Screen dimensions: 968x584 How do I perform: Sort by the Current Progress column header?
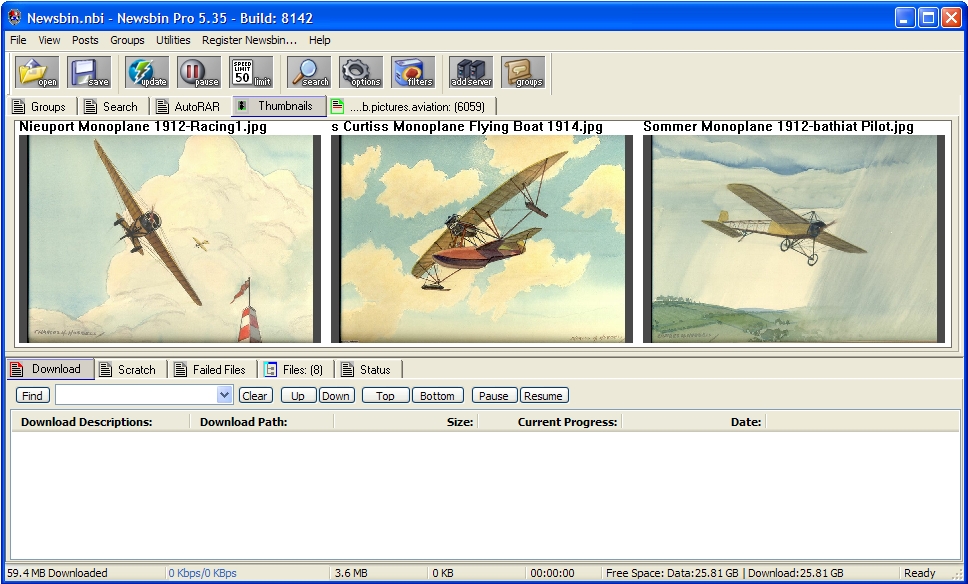pos(549,422)
